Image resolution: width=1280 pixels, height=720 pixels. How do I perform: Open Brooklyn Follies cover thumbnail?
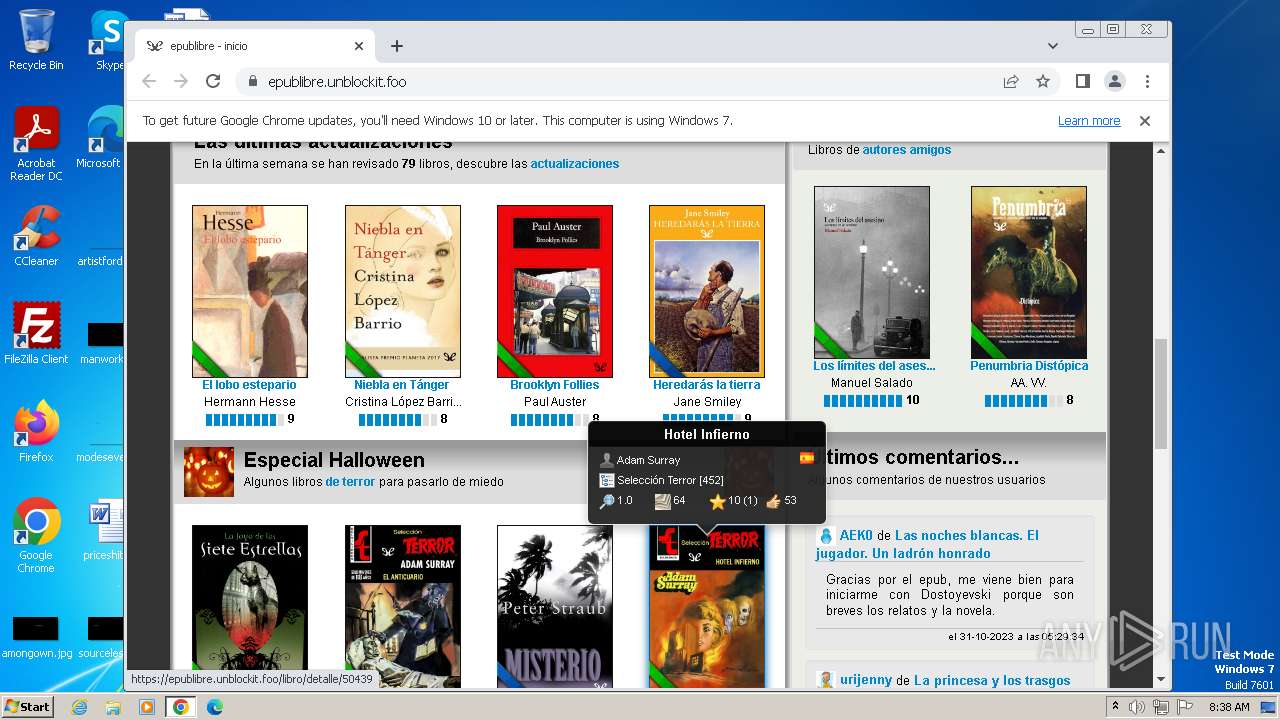pos(555,291)
